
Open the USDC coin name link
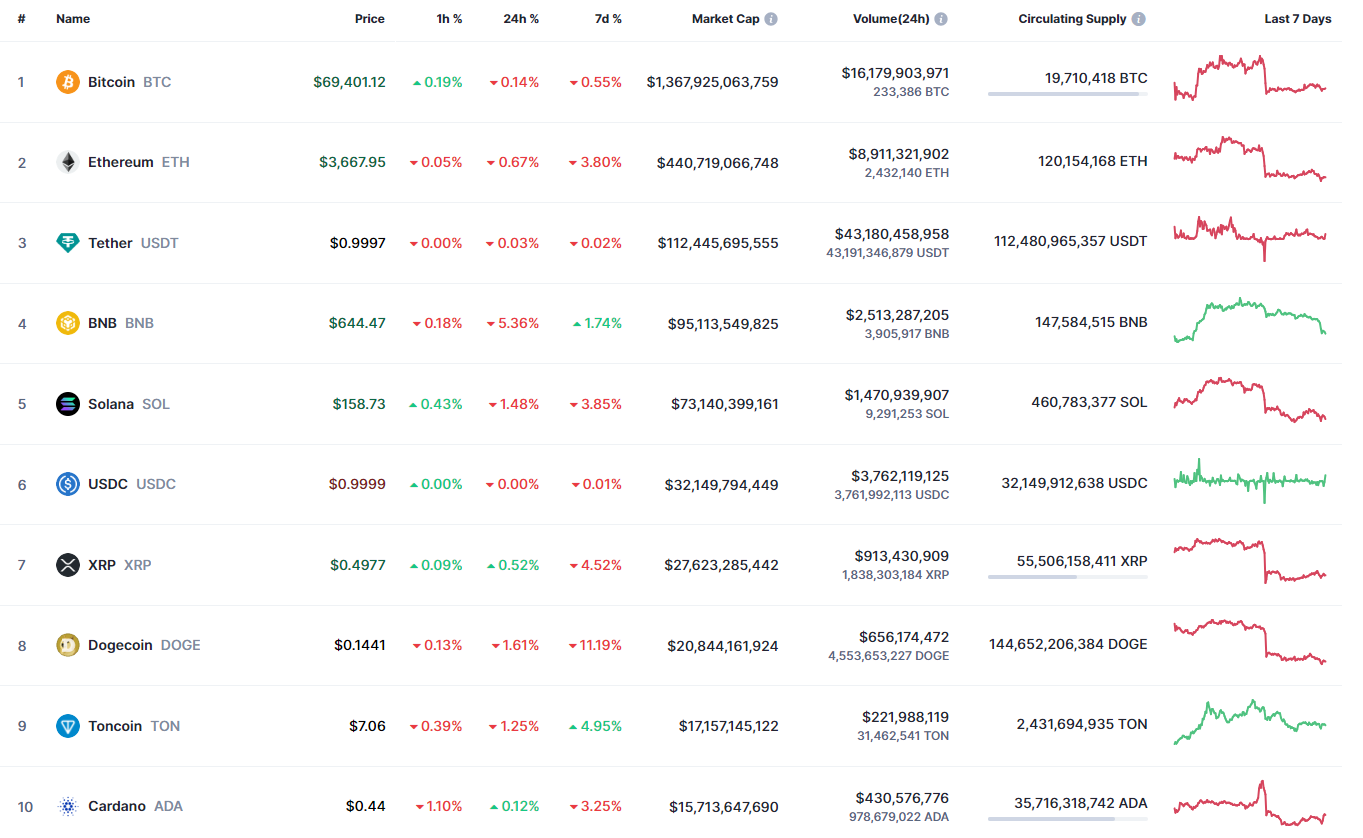[x=108, y=484]
